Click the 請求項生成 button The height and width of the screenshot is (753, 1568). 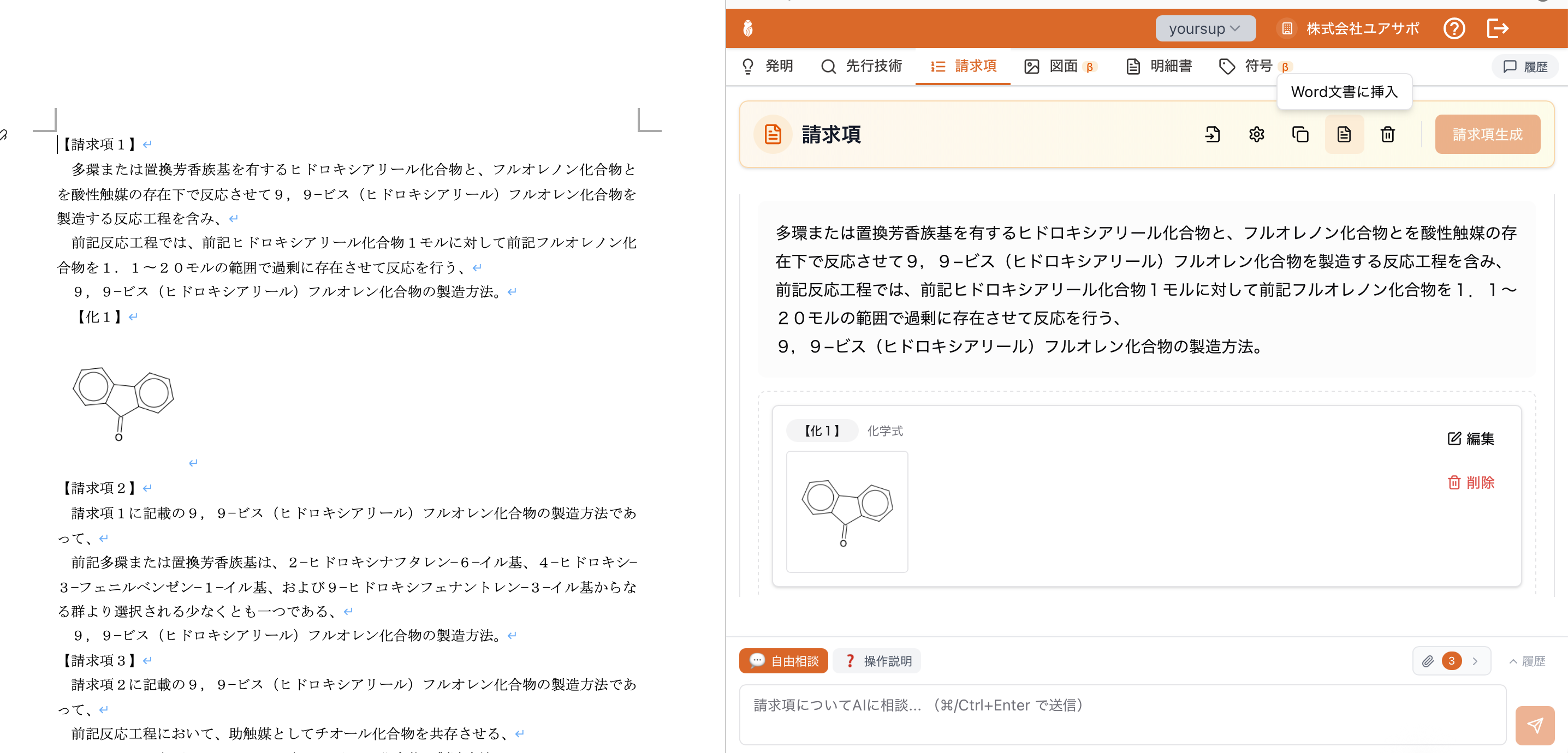click(1487, 134)
